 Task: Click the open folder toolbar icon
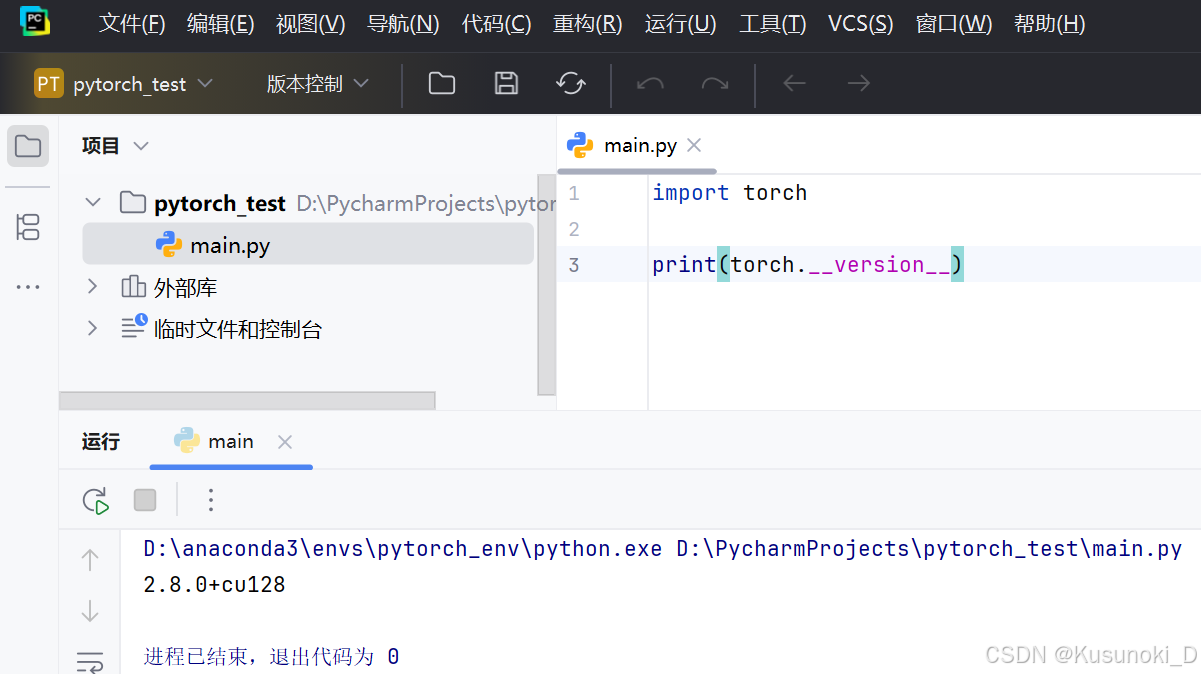(442, 84)
